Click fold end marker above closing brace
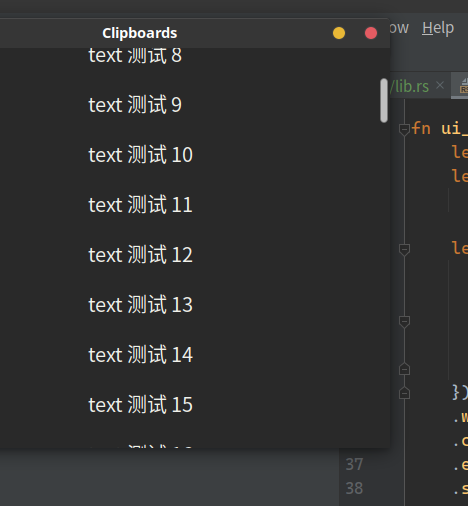Viewport: 468px width, 506px height. pos(404,369)
